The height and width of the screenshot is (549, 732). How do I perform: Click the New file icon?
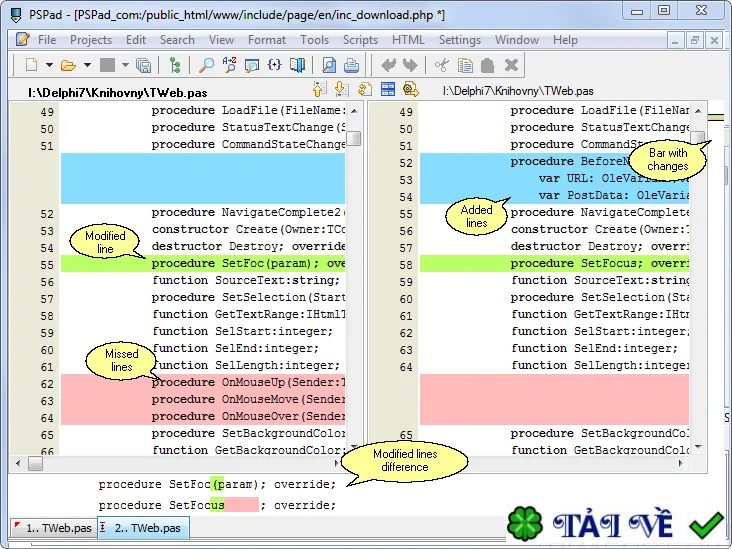pos(31,64)
